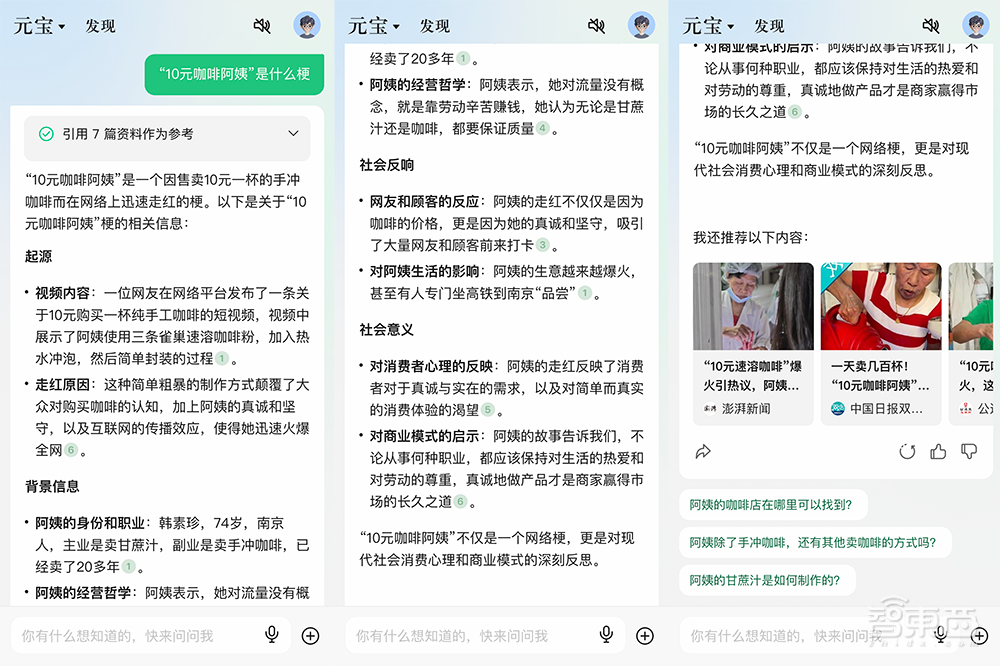Switch to the 发现 tab

(x=99, y=26)
